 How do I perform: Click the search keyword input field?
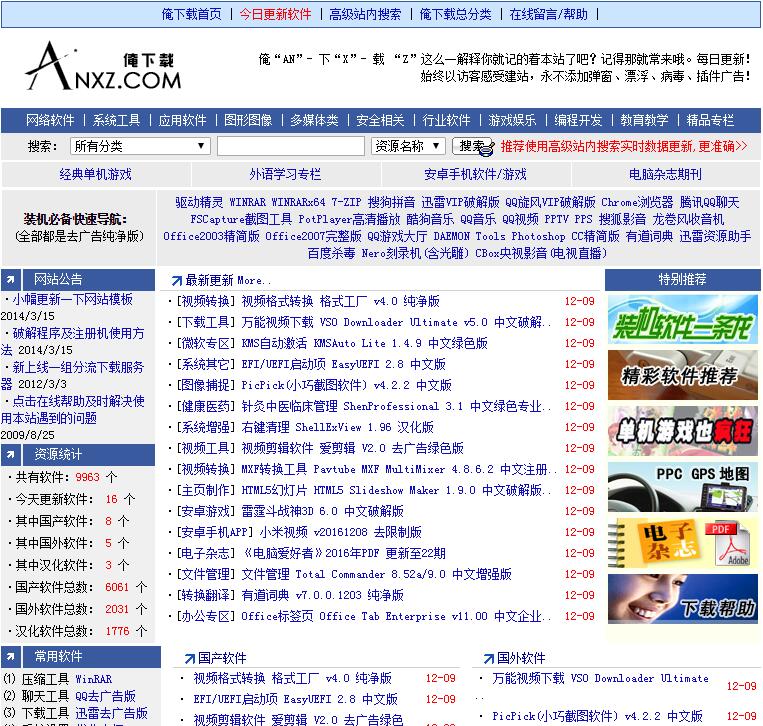(291, 146)
